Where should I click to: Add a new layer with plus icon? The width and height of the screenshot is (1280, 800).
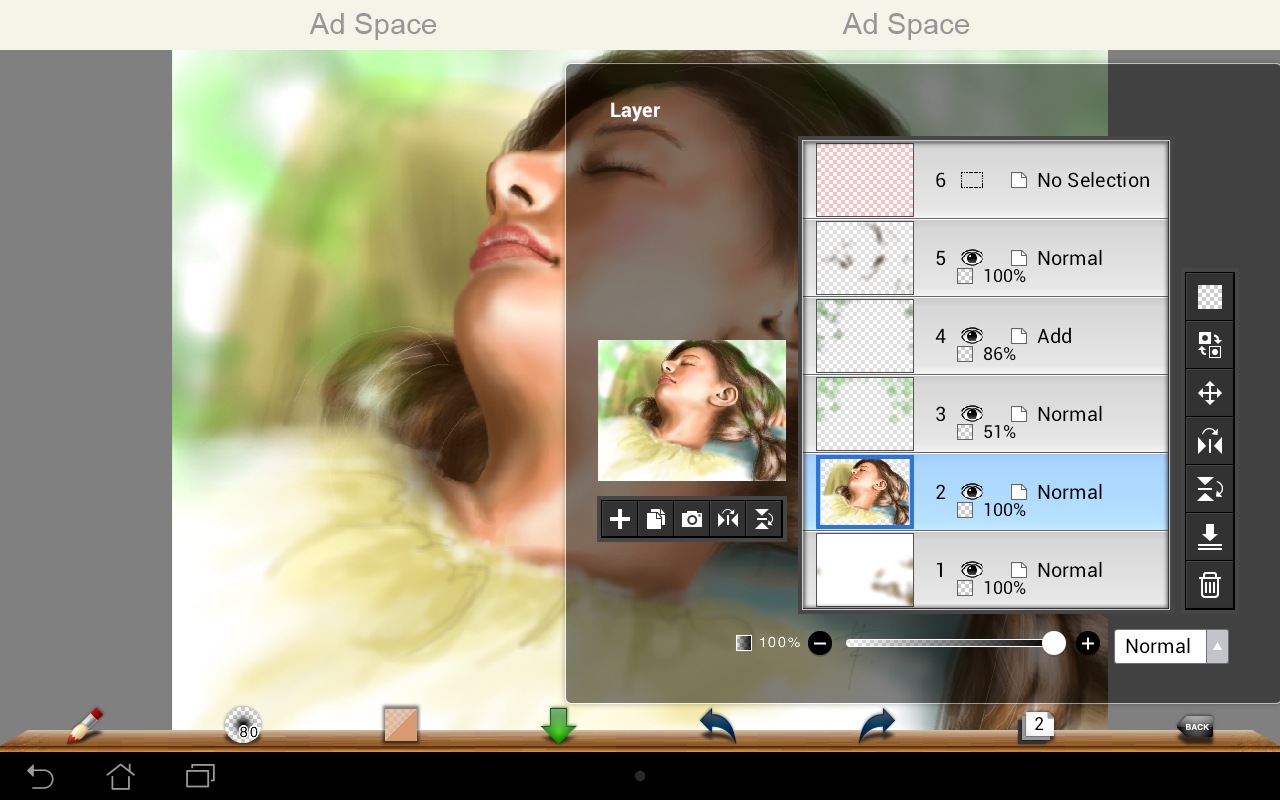pos(620,519)
